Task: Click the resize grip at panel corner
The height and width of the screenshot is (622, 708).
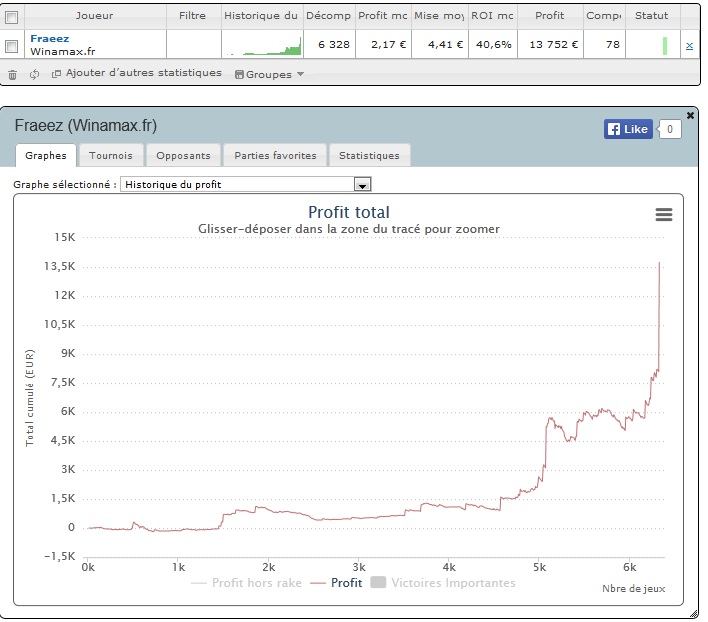Action: click(693, 613)
